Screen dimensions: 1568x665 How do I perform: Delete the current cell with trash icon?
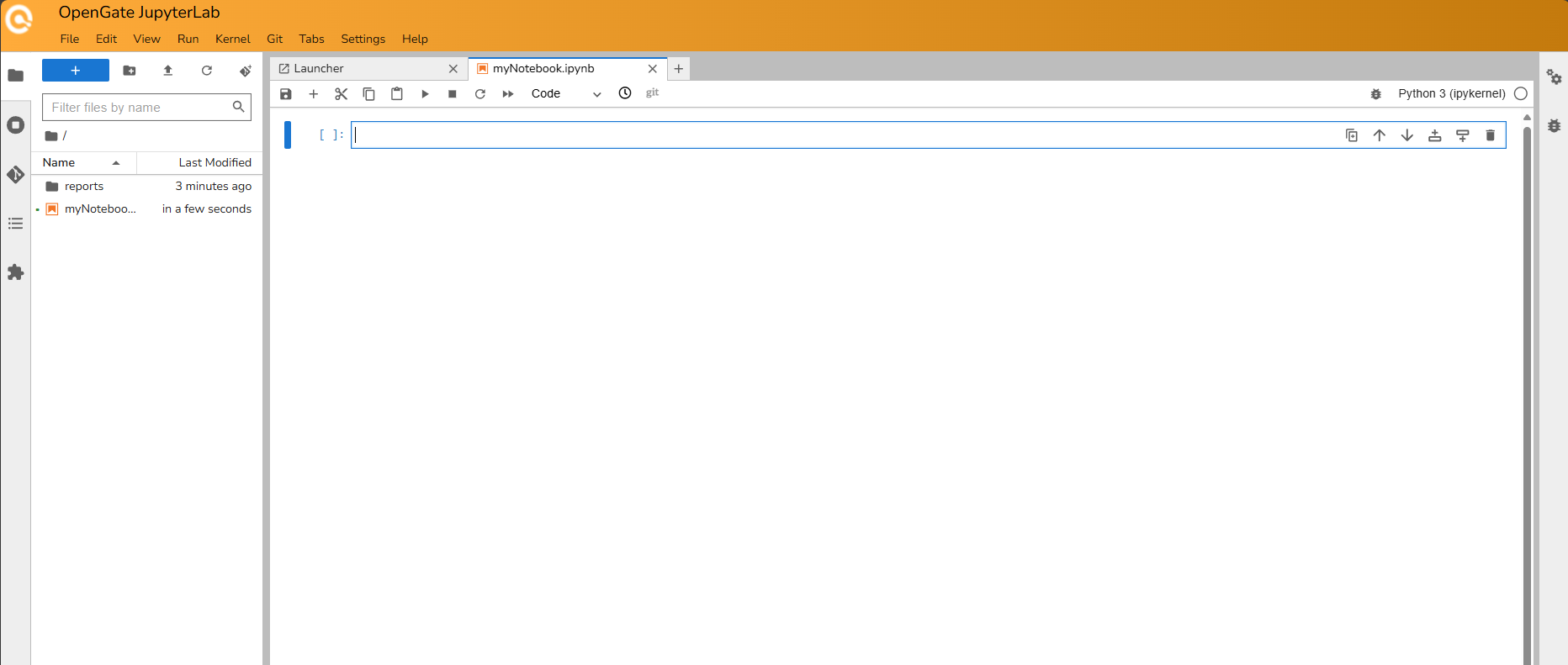[x=1490, y=135]
